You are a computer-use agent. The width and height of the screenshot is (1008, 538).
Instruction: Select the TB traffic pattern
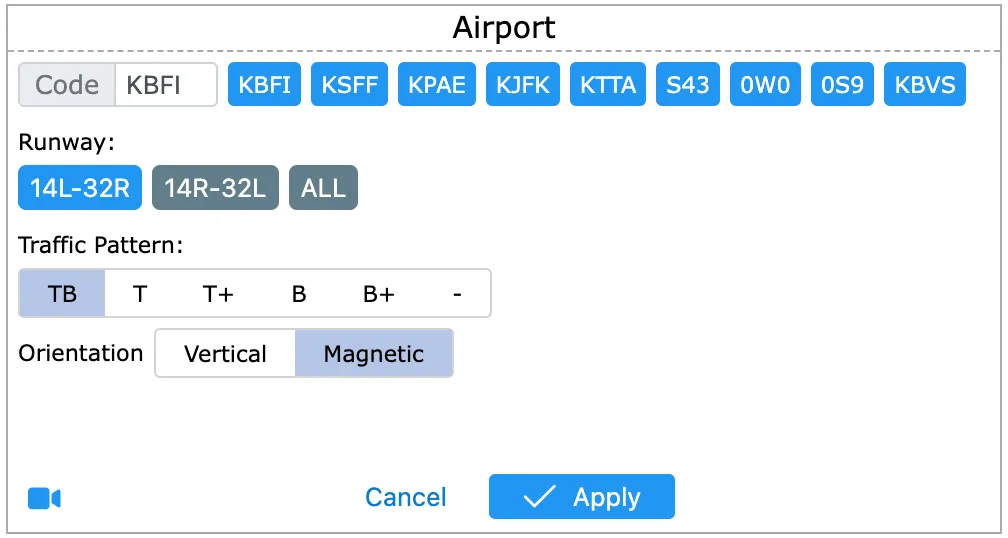tap(62, 294)
